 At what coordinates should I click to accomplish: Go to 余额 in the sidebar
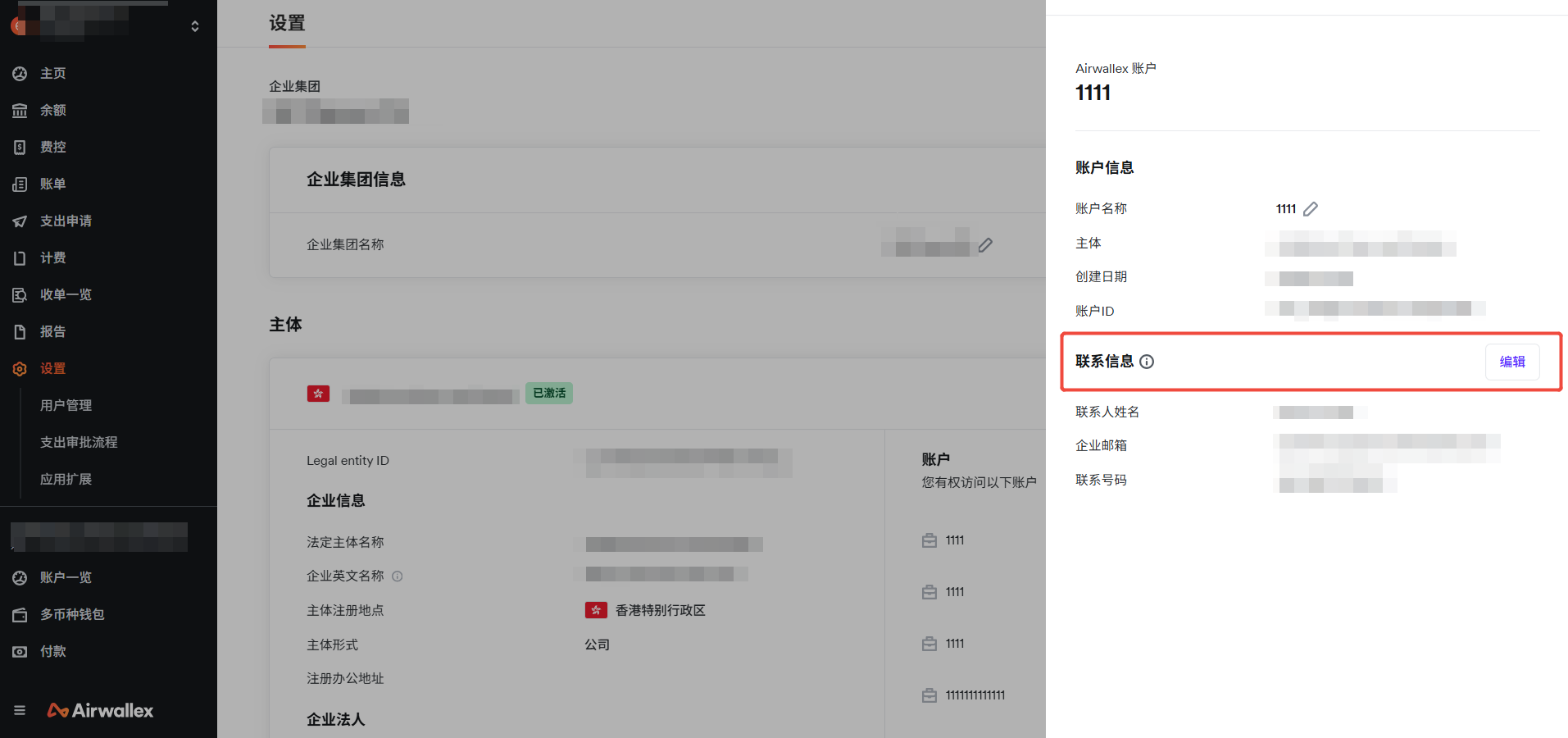(x=52, y=111)
